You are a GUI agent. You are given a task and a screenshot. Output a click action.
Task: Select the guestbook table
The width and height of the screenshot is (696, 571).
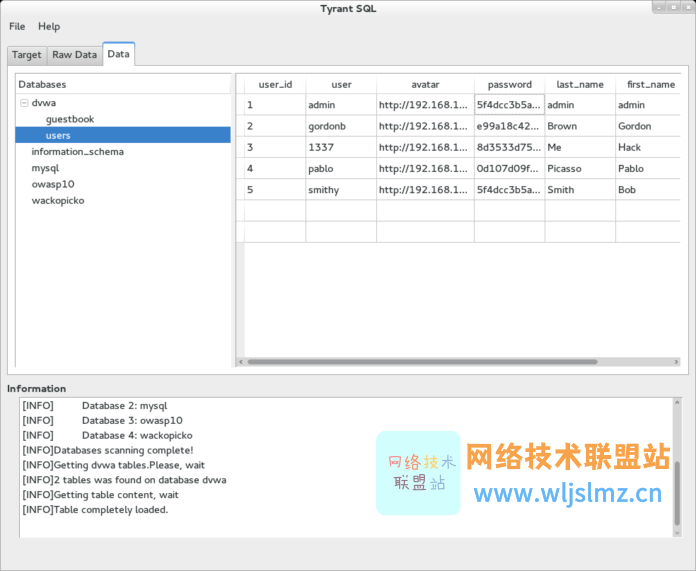pos(70,119)
